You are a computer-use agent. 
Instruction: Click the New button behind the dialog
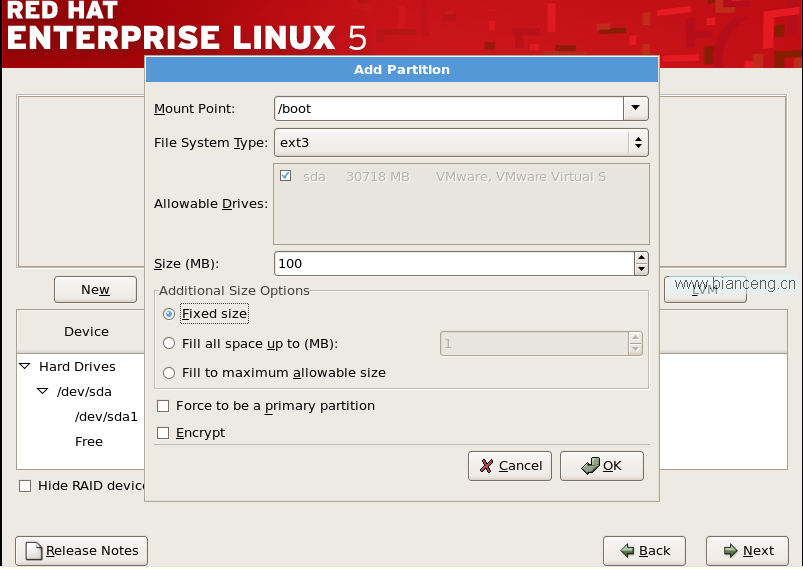pyautogui.click(x=95, y=289)
